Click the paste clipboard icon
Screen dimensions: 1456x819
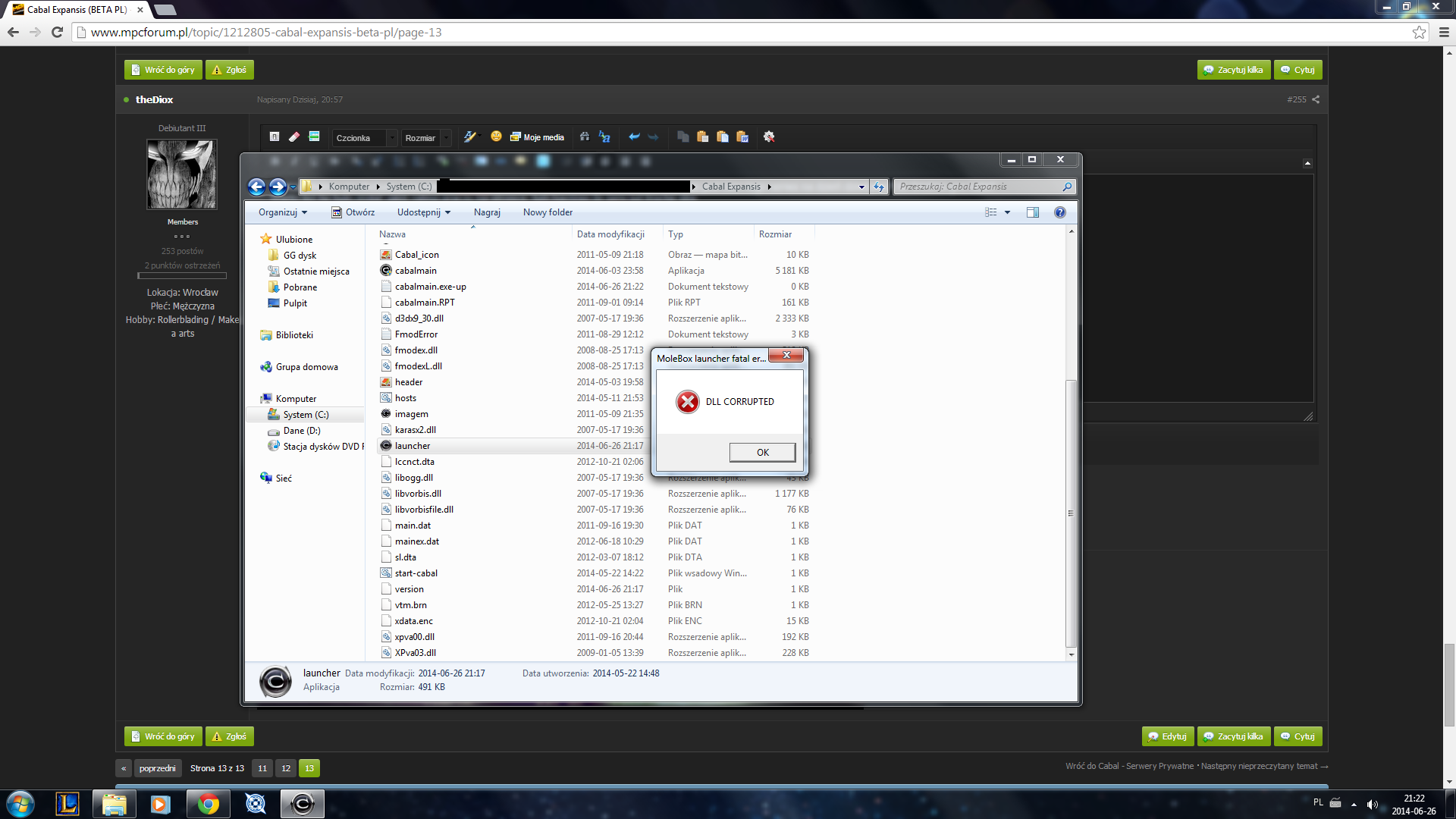pos(703,137)
